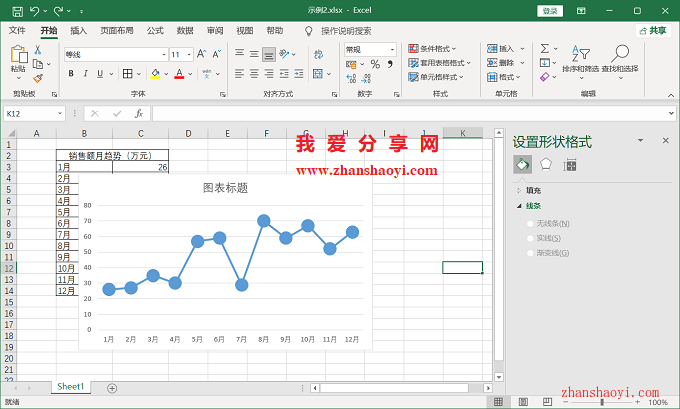Viewport: 680px width, 409px height.
Task: Click decrease decimal icon
Action: click(366, 79)
